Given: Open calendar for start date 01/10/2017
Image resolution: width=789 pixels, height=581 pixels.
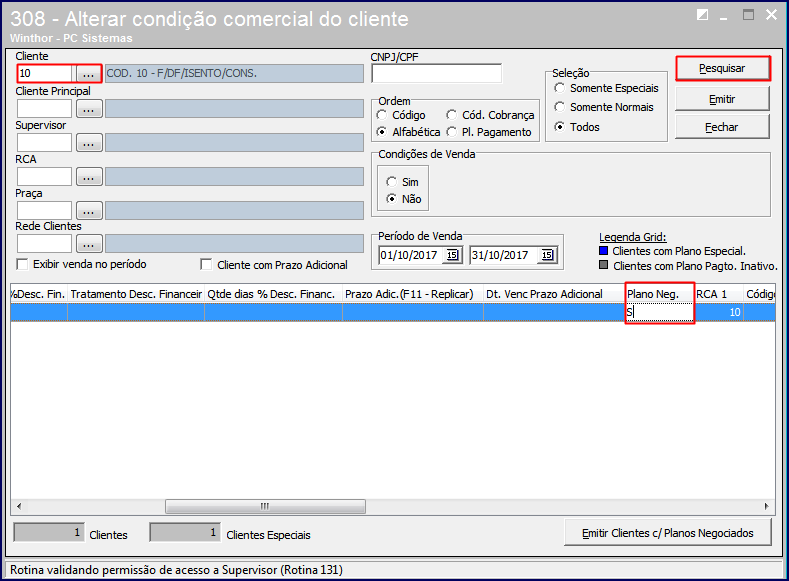Looking at the screenshot, I should (x=452, y=255).
